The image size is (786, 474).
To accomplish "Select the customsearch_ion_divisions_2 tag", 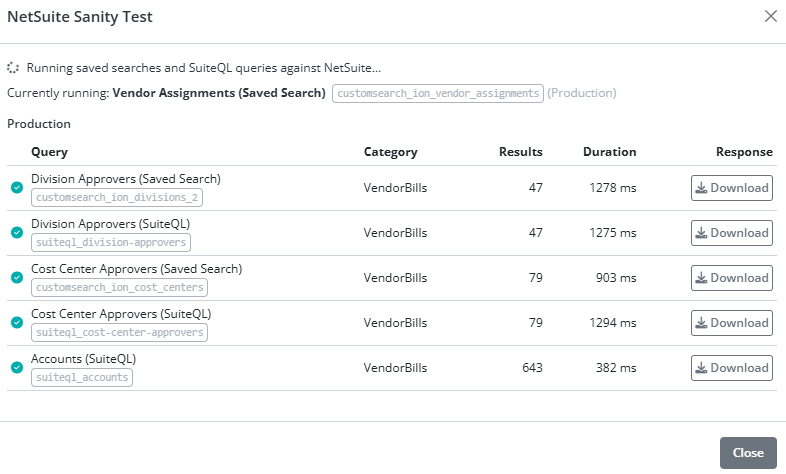I will click(x=117, y=197).
